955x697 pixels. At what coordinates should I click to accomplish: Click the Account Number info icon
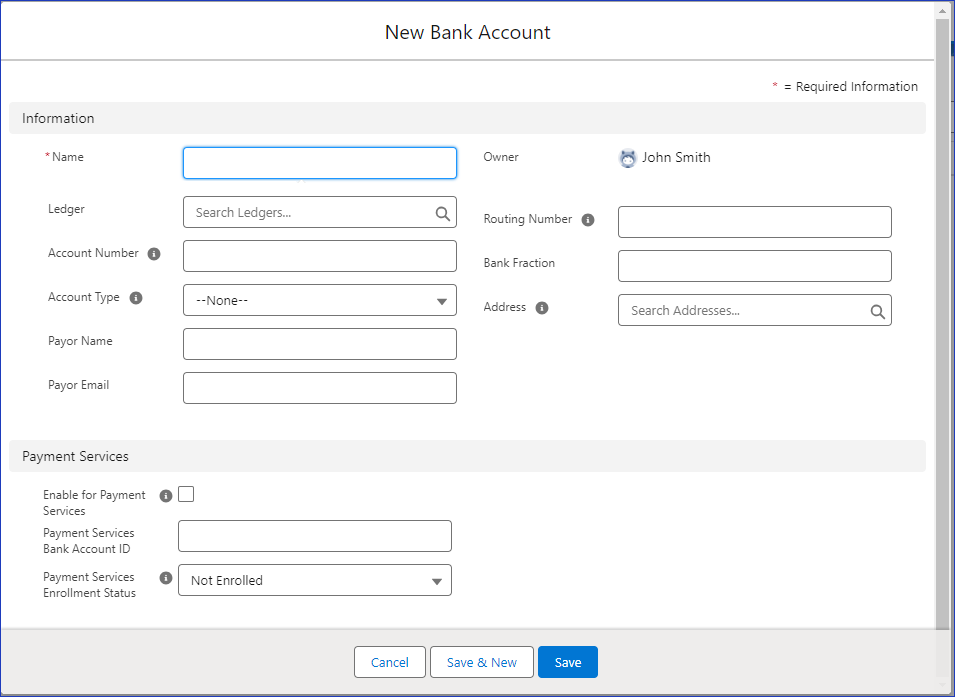[x=154, y=253]
